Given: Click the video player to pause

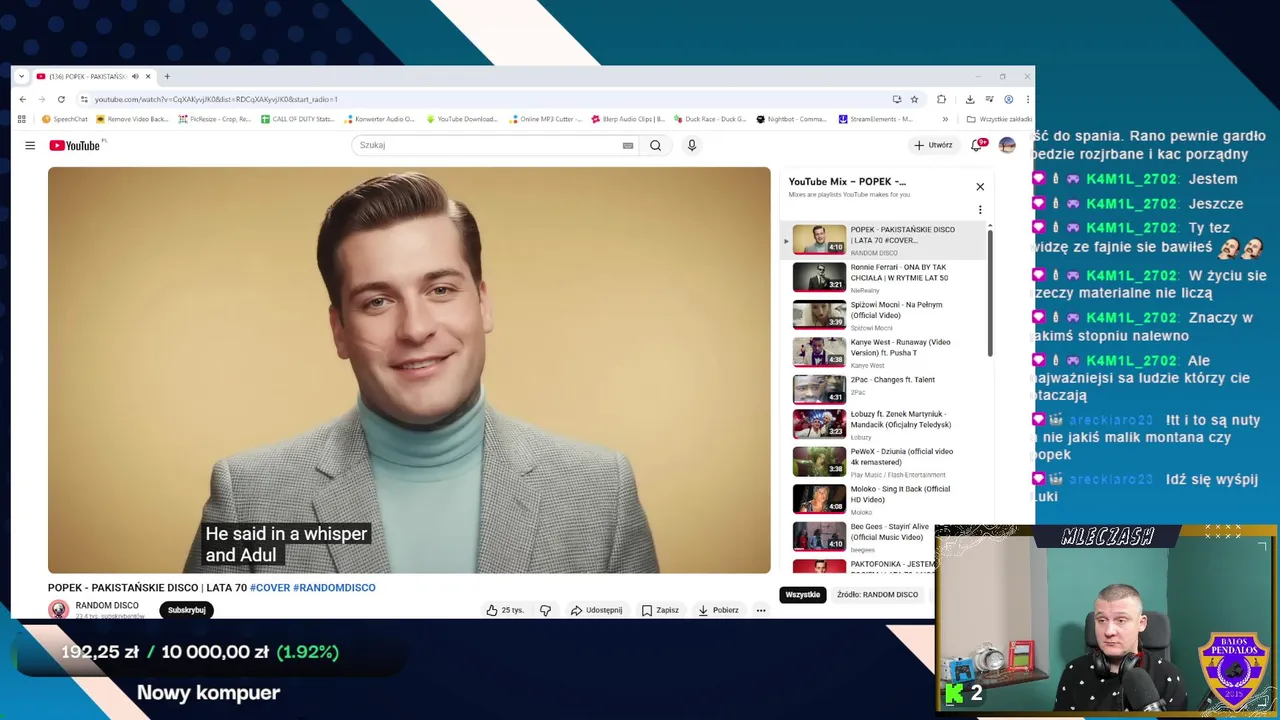Looking at the screenshot, I should pyautogui.click(x=409, y=370).
